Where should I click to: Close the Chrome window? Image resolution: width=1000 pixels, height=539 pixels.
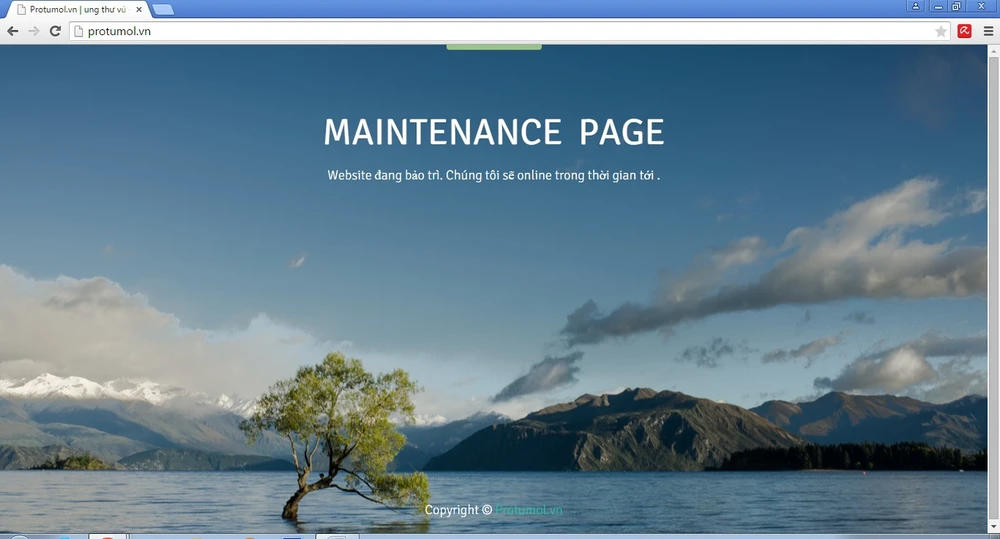point(982,6)
